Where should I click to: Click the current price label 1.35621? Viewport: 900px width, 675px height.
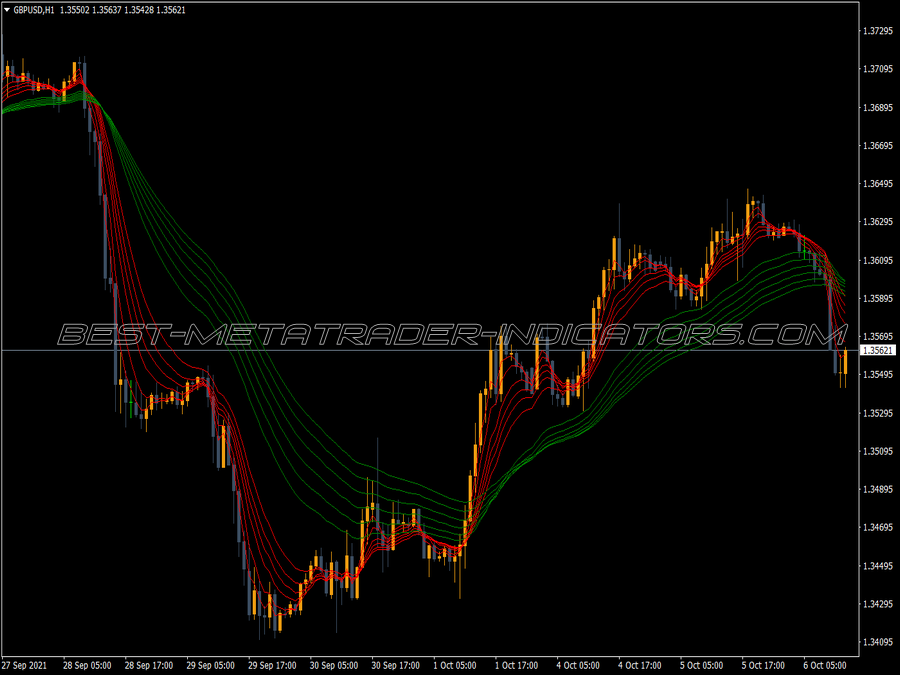878,351
